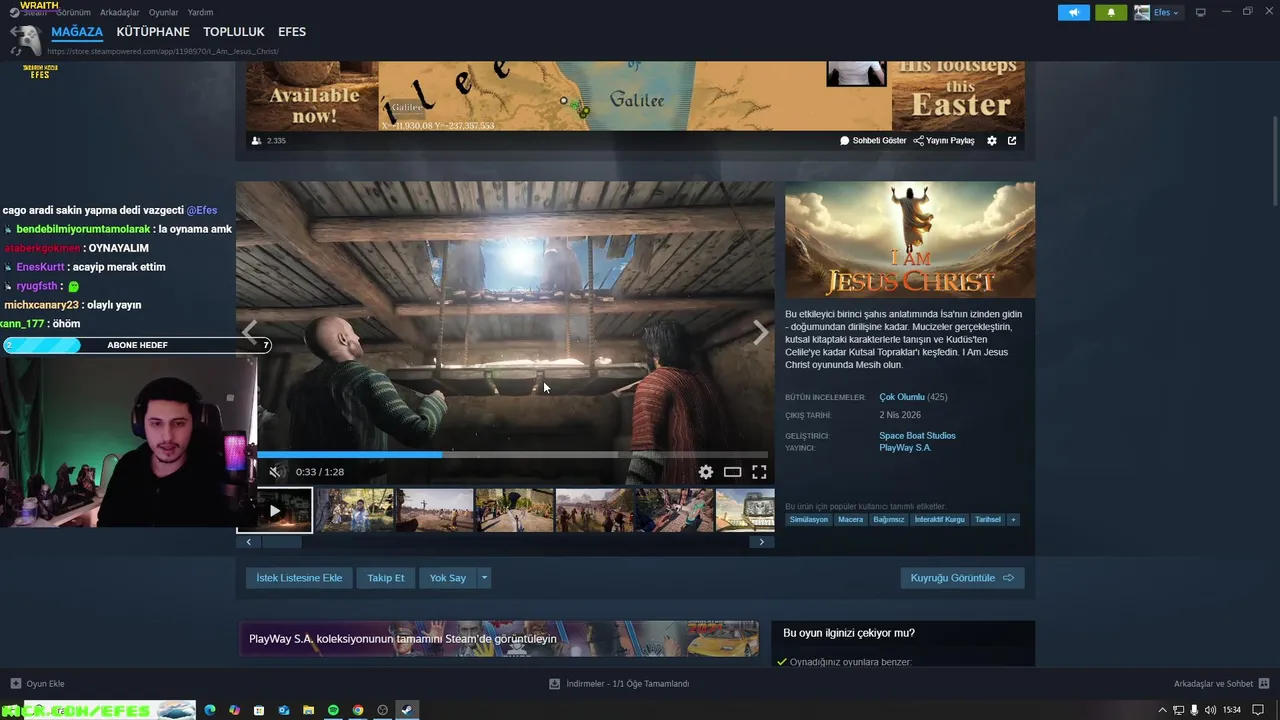1280x720 pixels.
Task: Expand the Yok Say dropdown arrow
Action: [485, 578]
